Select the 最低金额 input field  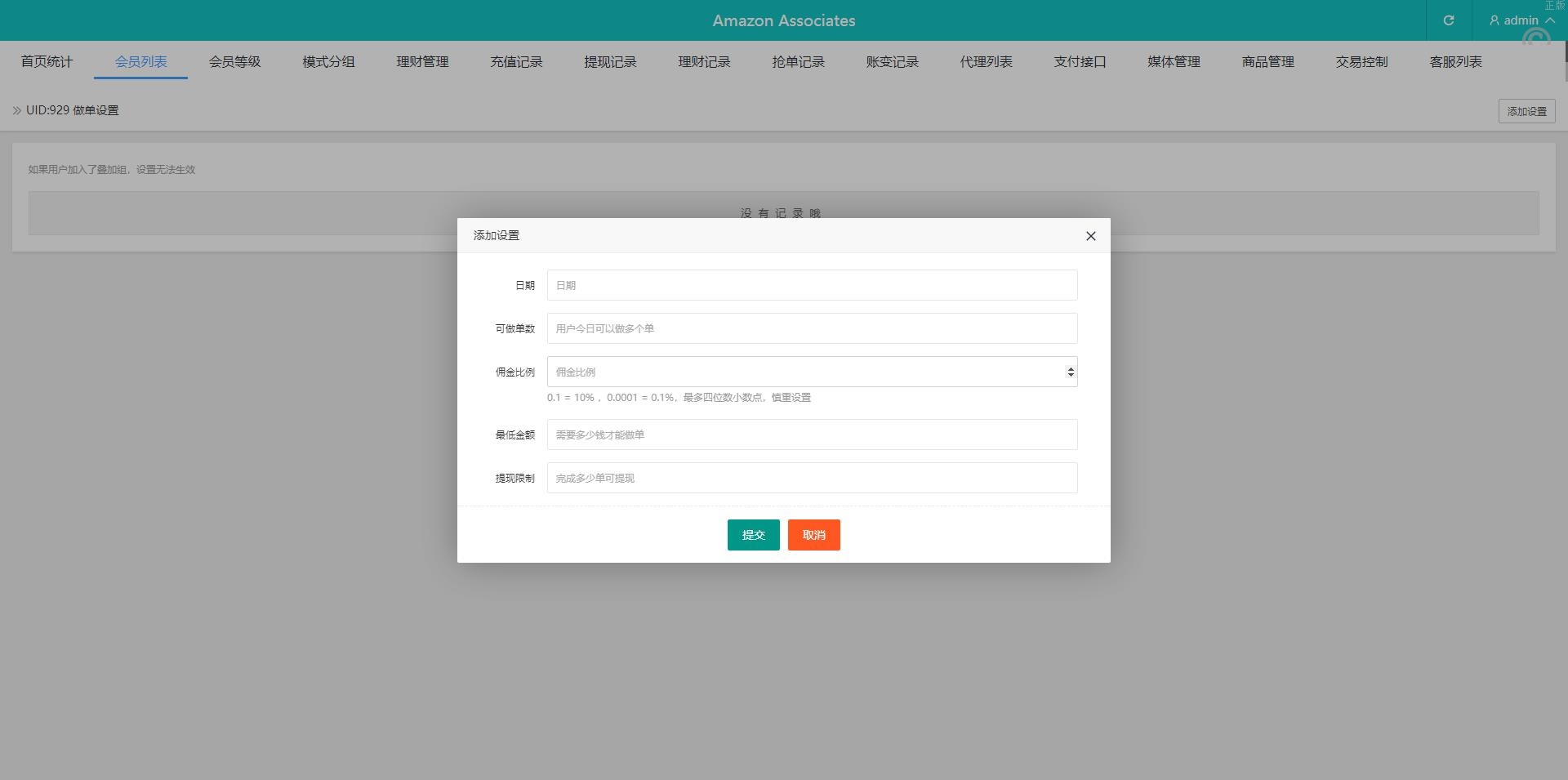point(812,435)
